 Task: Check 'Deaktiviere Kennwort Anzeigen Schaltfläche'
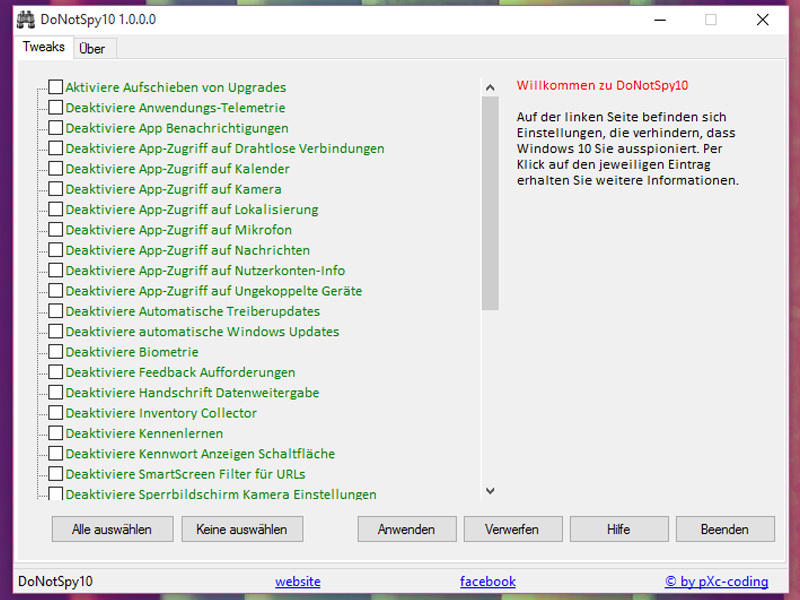(56, 454)
